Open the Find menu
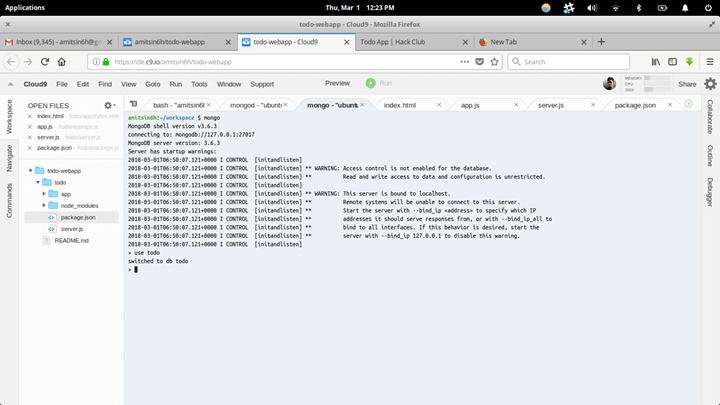Viewport: 720px width, 405px height. (x=105, y=84)
